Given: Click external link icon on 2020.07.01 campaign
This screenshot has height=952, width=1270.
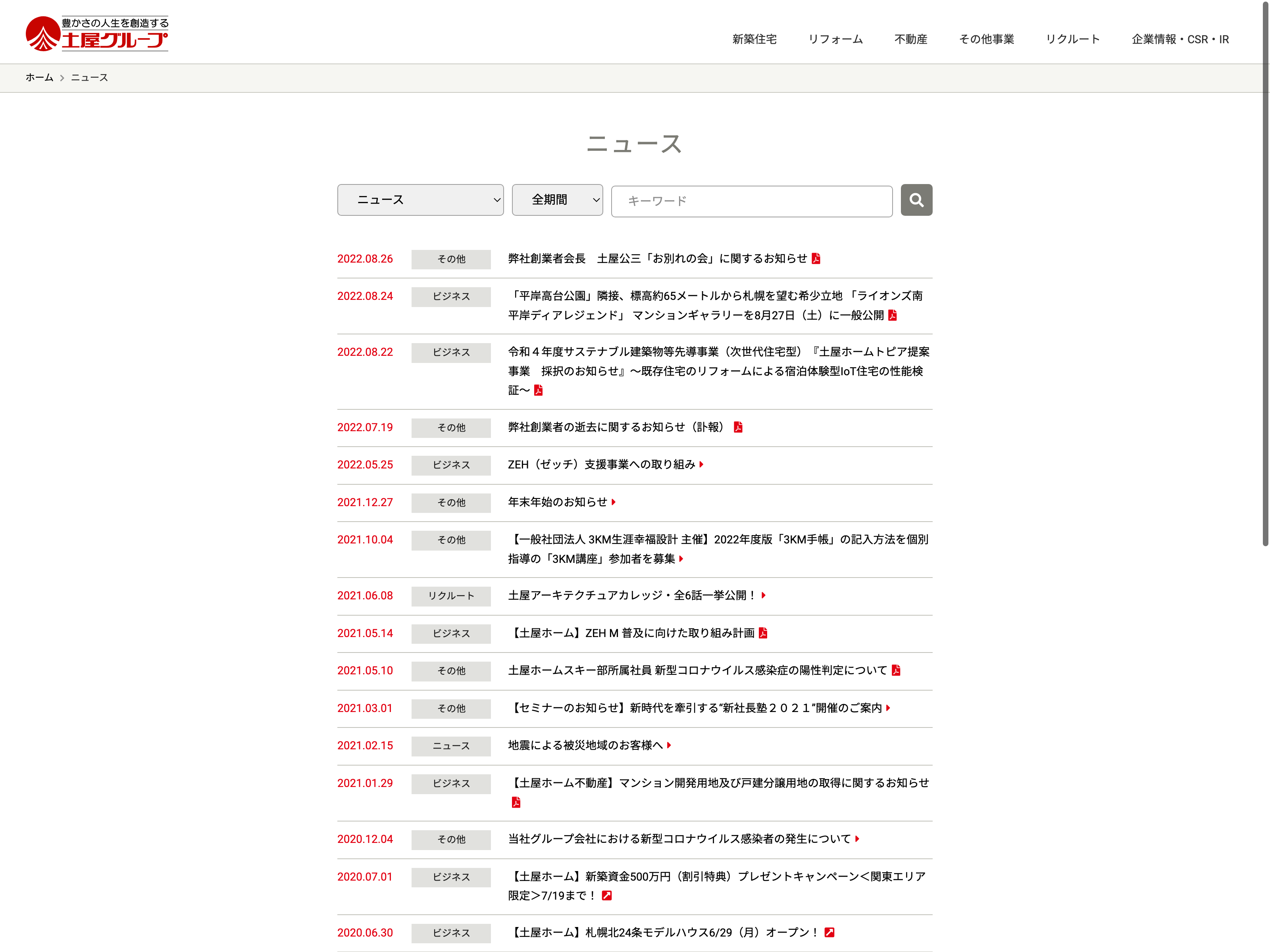Looking at the screenshot, I should [606, 895].
